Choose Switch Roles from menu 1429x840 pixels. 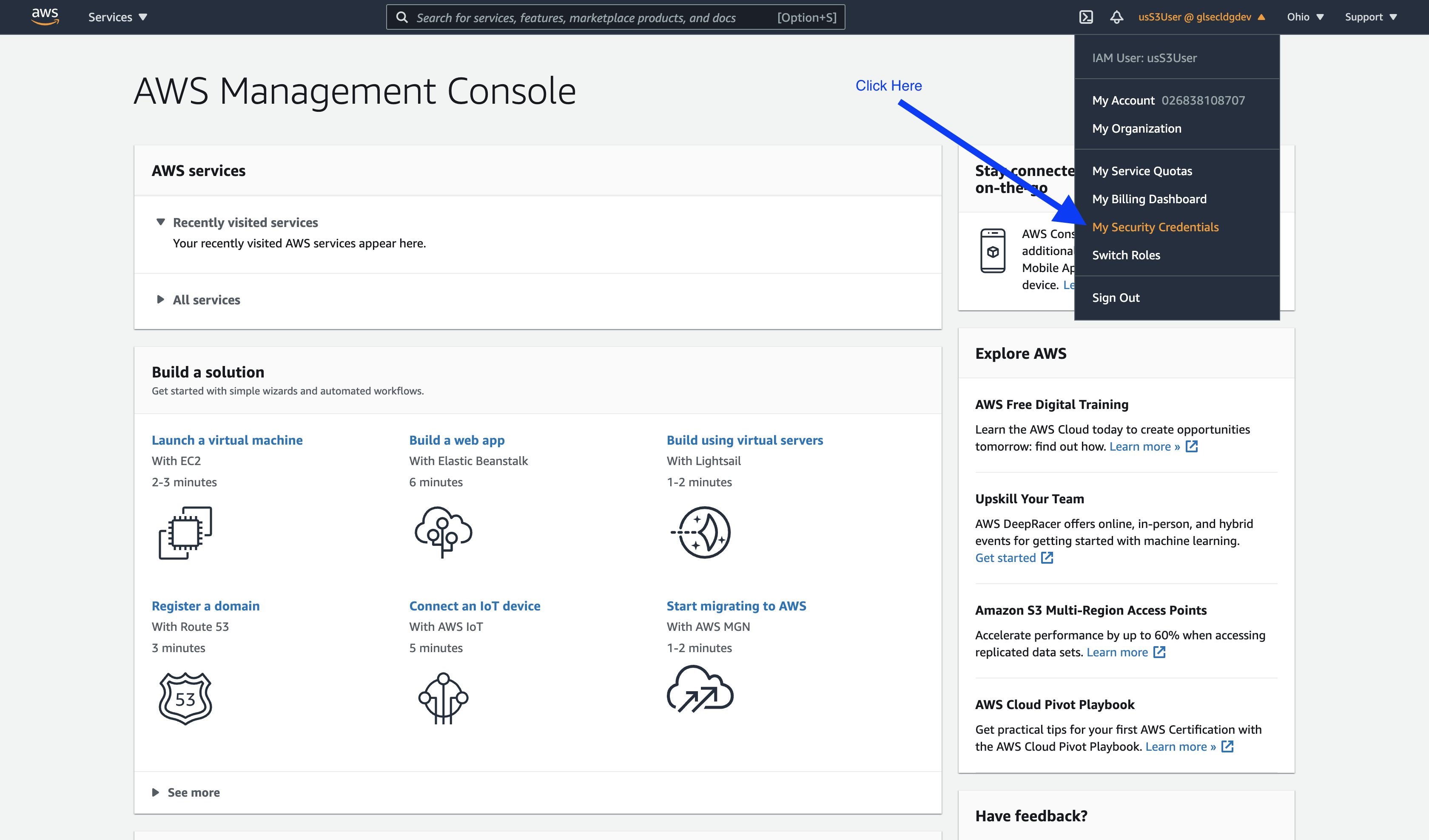(1126, 255)
